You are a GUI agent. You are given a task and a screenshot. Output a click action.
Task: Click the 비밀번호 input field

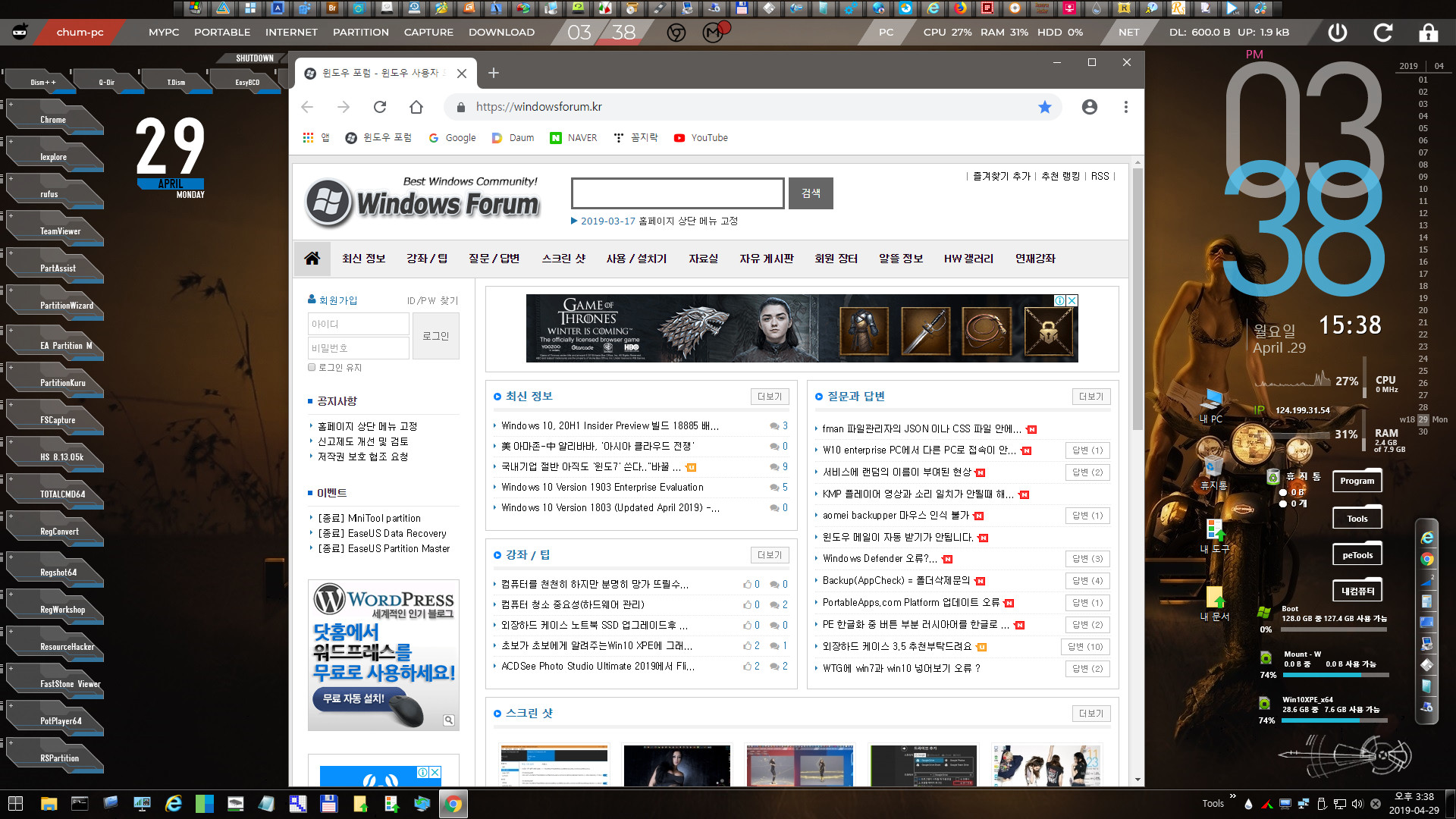click(x=359, y=348)
